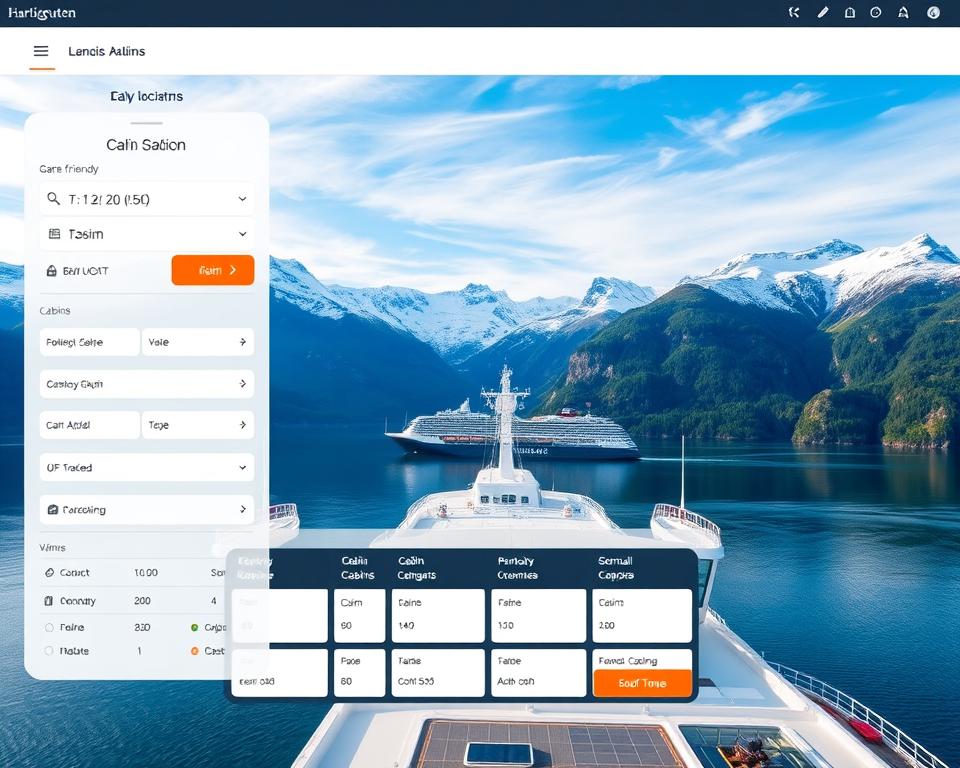Click the clock icon in the top bar
Screen dimensions: 960x768
click(875, 13)
